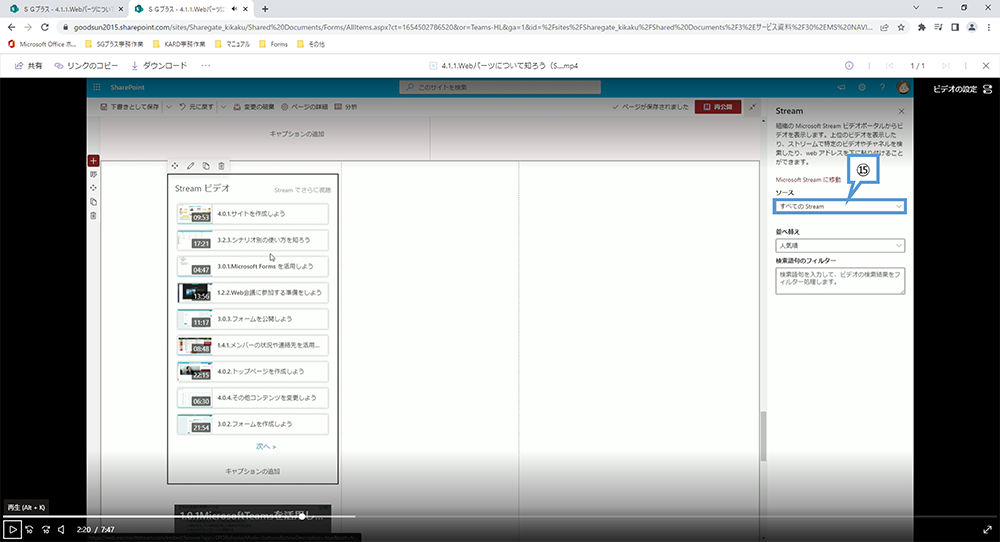1000x542 pixels.
Task: Delete web part trash icon above Stream ビデオ
Action: point(221,166)
